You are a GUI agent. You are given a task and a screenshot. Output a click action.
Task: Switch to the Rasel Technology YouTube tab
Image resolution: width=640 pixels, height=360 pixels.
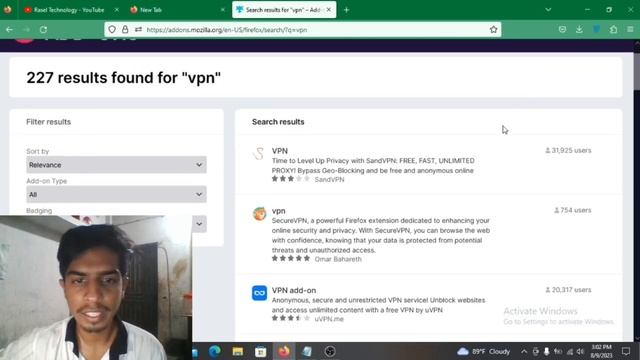click(70, 10)
